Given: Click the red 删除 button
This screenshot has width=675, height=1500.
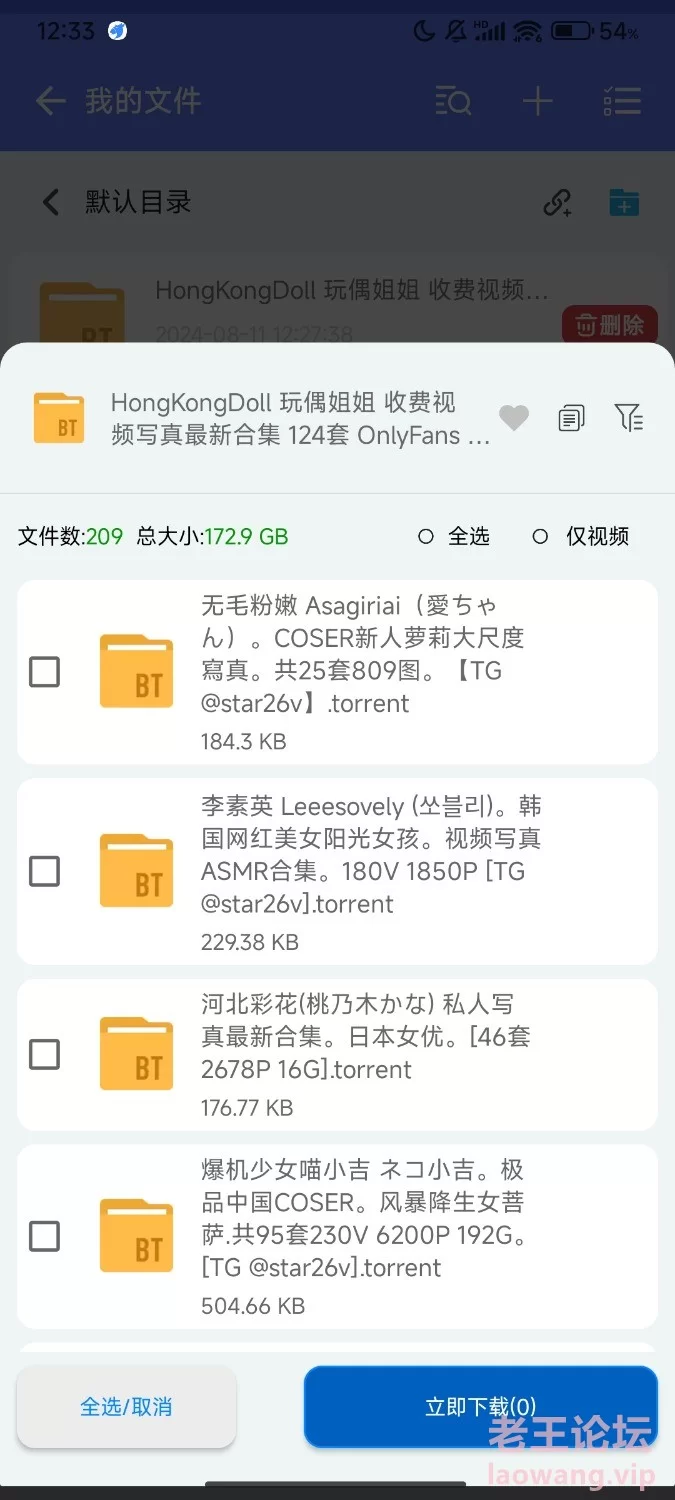Looking at the screenshot, I should pyautogui.click(x=610, y=325).
